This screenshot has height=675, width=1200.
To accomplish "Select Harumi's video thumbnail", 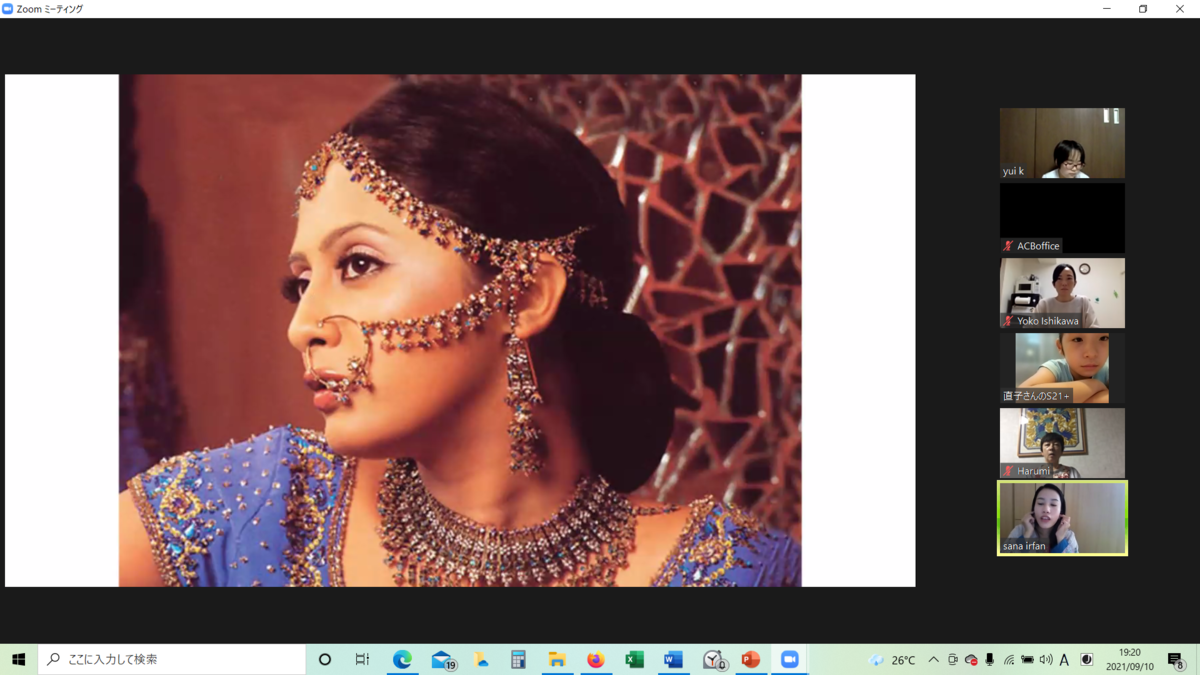I will tap(1062, 443).
